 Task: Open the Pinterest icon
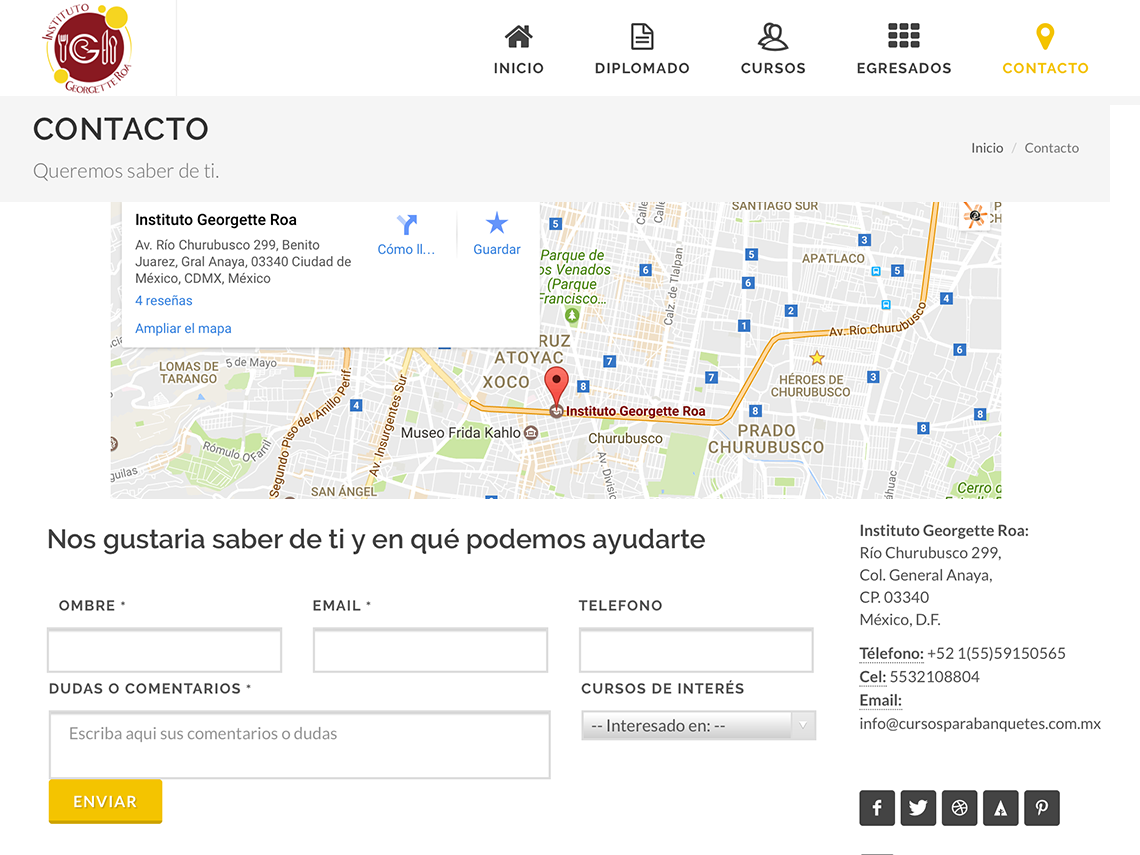[1041, 808]
